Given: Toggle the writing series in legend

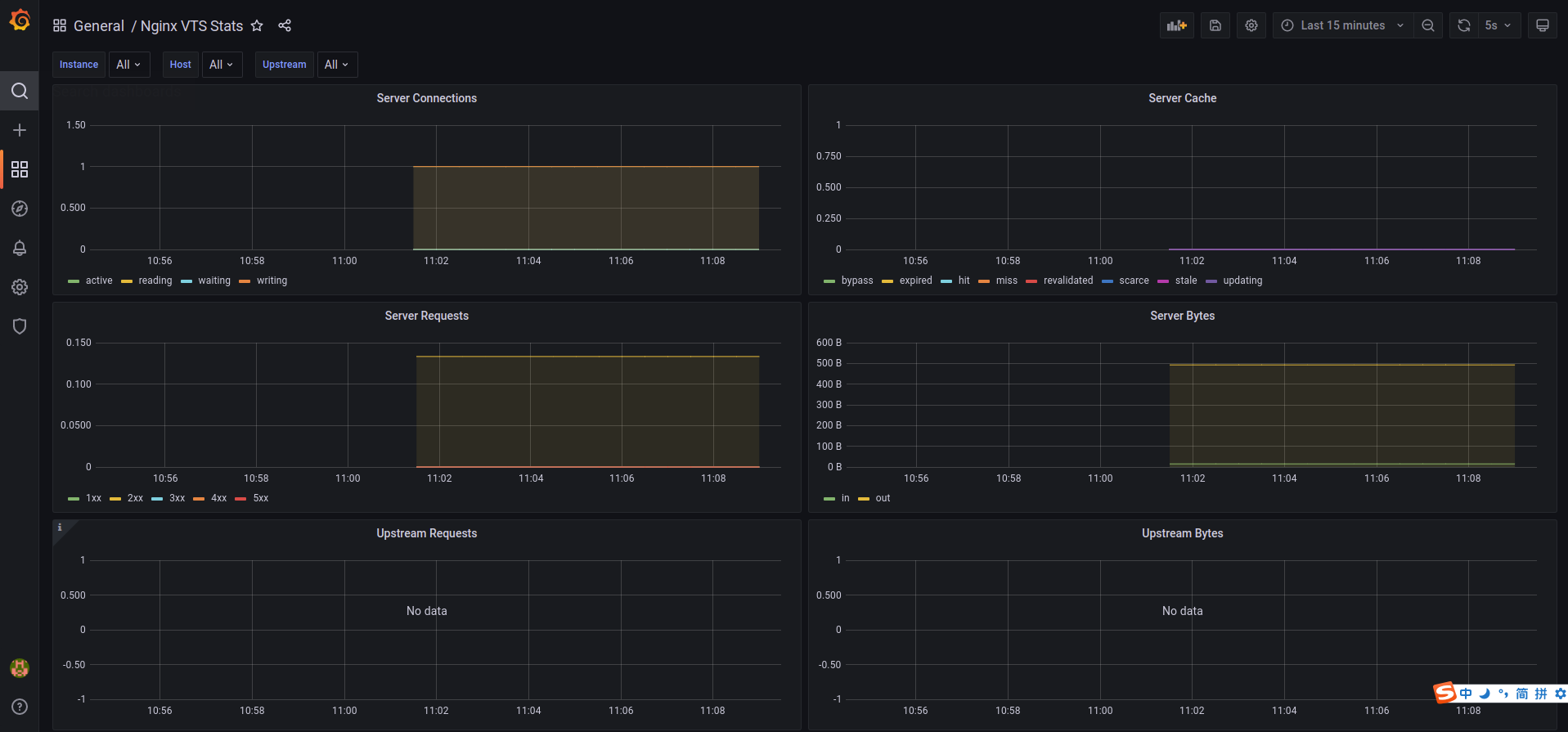Looking at the screenshot, I should coord(272,281).
